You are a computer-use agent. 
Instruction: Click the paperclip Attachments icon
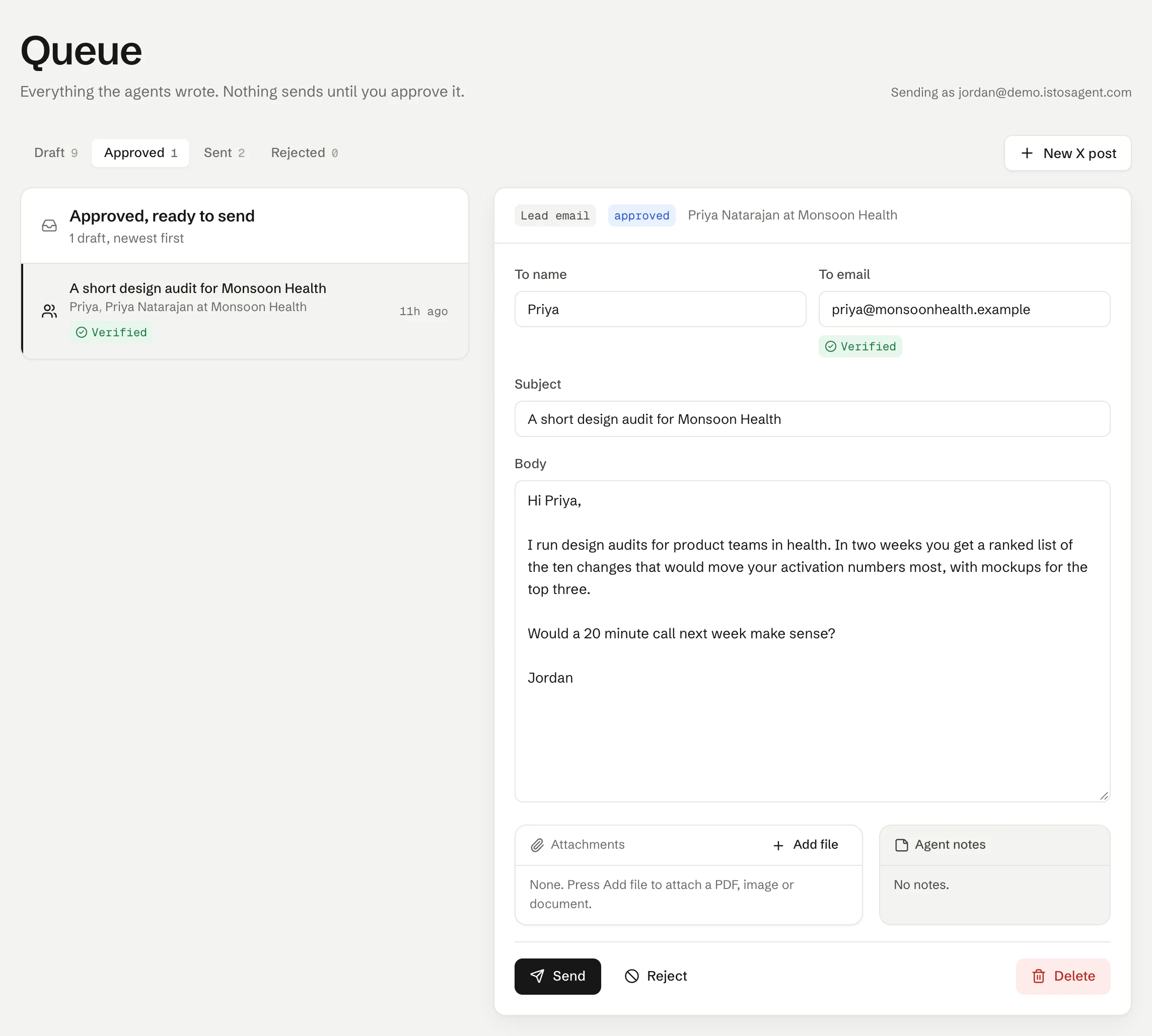[537, 845]
